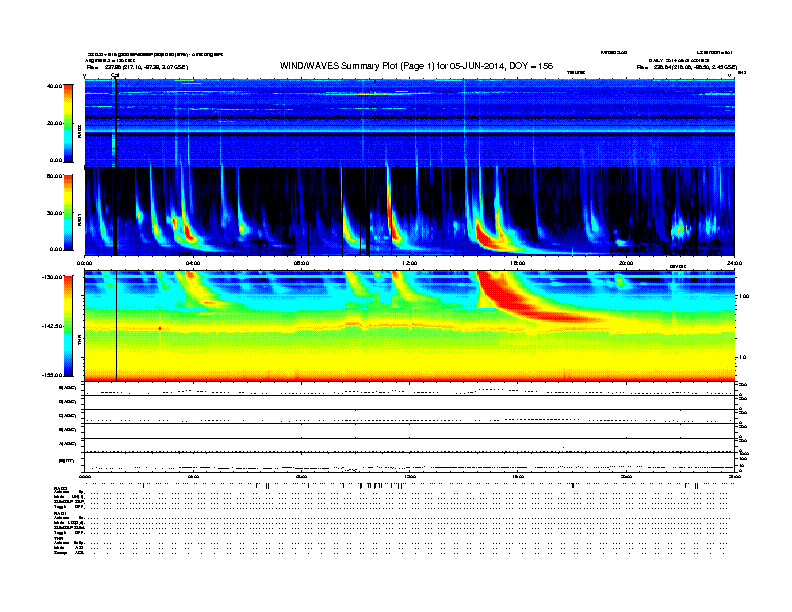Screen dimensions: 792x612
Task: Click the 40.00 label on RAD2 color scale
Action: 54,86
